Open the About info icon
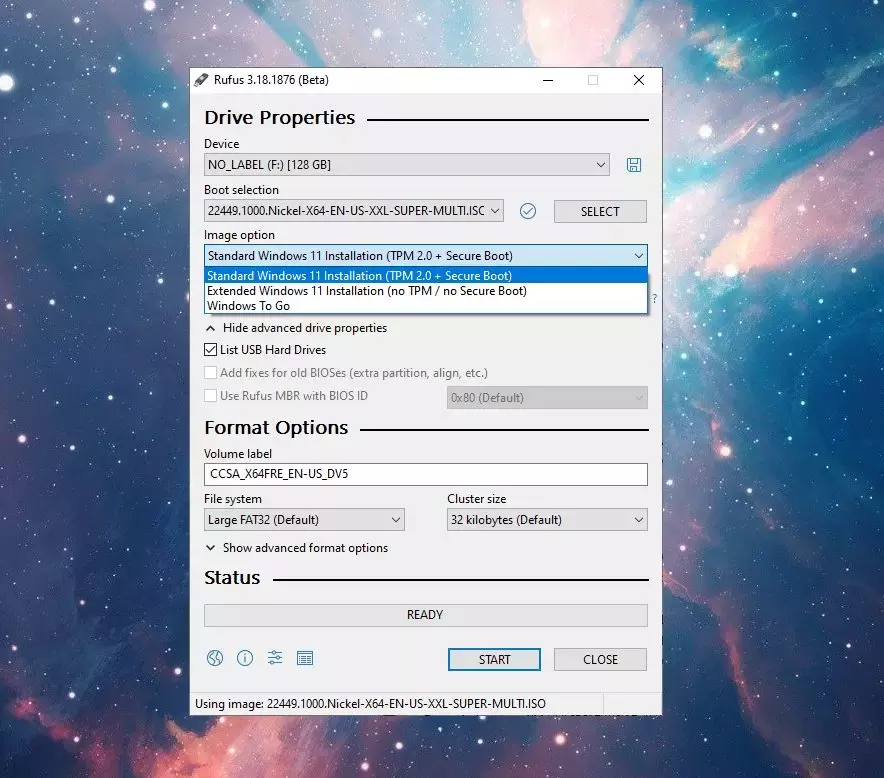 point(245,658)
